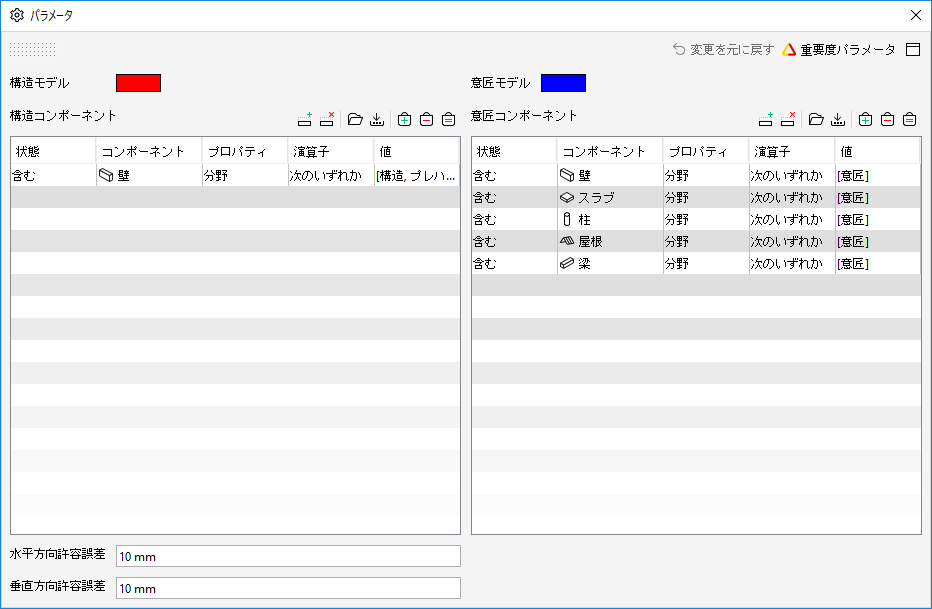Viewport: 932px width, 609px height.
Task: Open saved filter for 構造コンポーネント
Action: (x=355, y=119)
